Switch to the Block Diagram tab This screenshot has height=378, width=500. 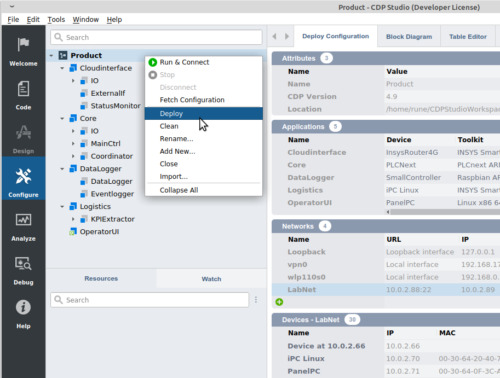point(409,37)
